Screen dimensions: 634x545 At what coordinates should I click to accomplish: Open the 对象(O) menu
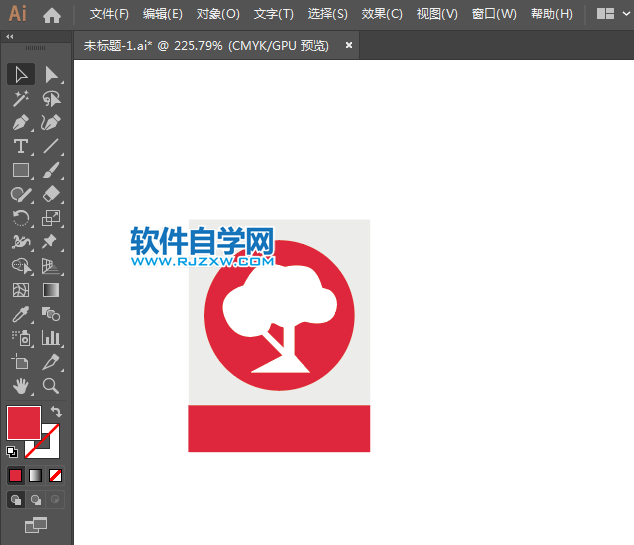point(218,14)
